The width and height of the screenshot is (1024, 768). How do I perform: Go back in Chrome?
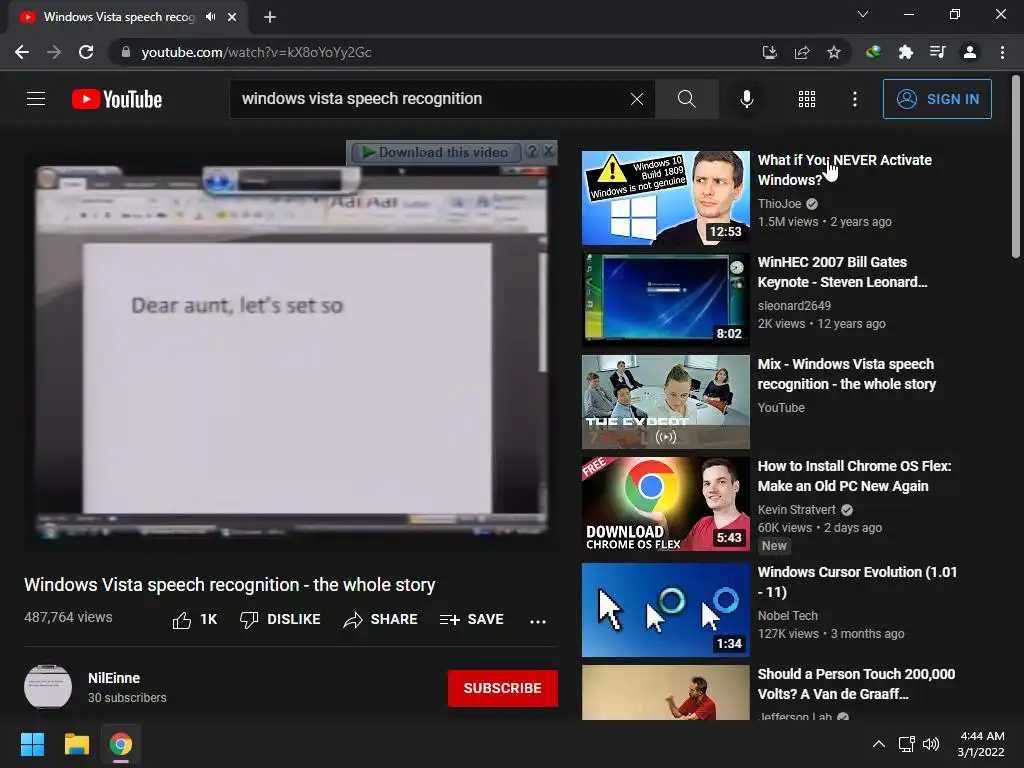pyautogui.click(x=22, y=52)
